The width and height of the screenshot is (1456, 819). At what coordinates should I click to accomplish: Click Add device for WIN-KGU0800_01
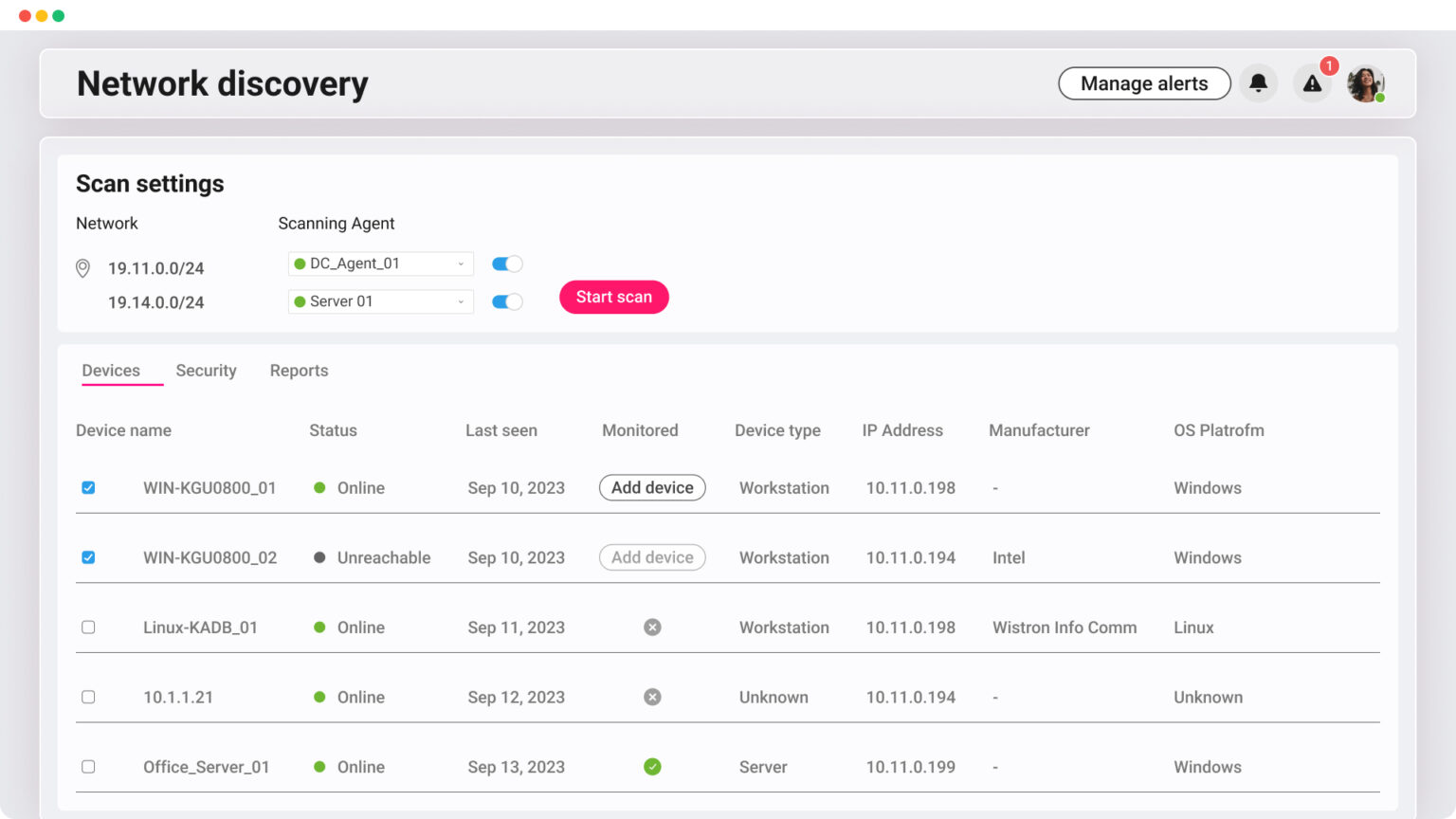(x=652, y=487)
